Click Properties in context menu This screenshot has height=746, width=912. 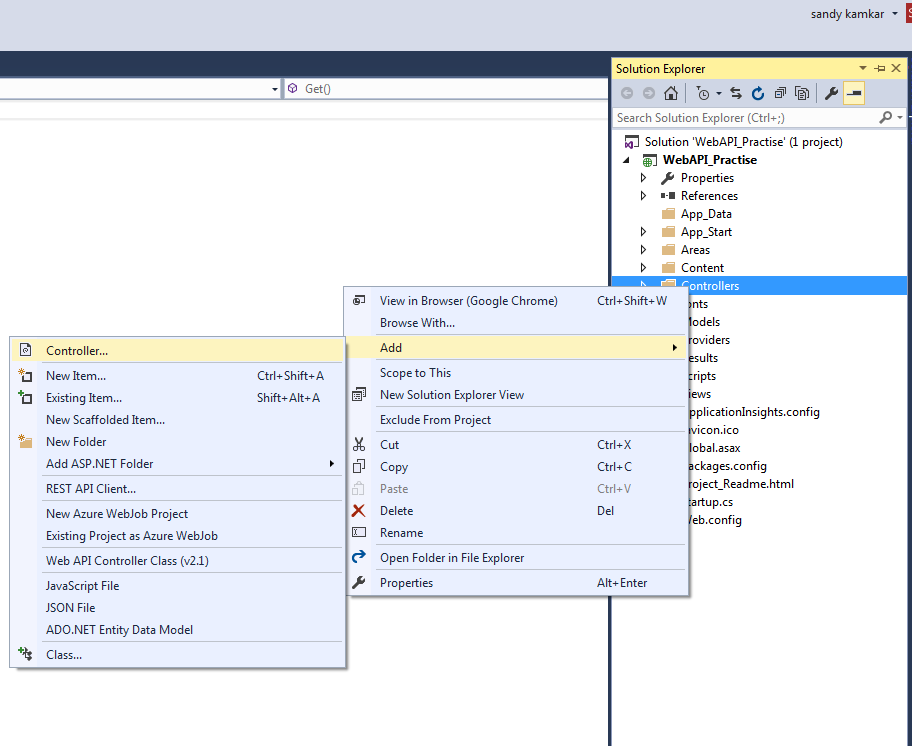(516, 583)
